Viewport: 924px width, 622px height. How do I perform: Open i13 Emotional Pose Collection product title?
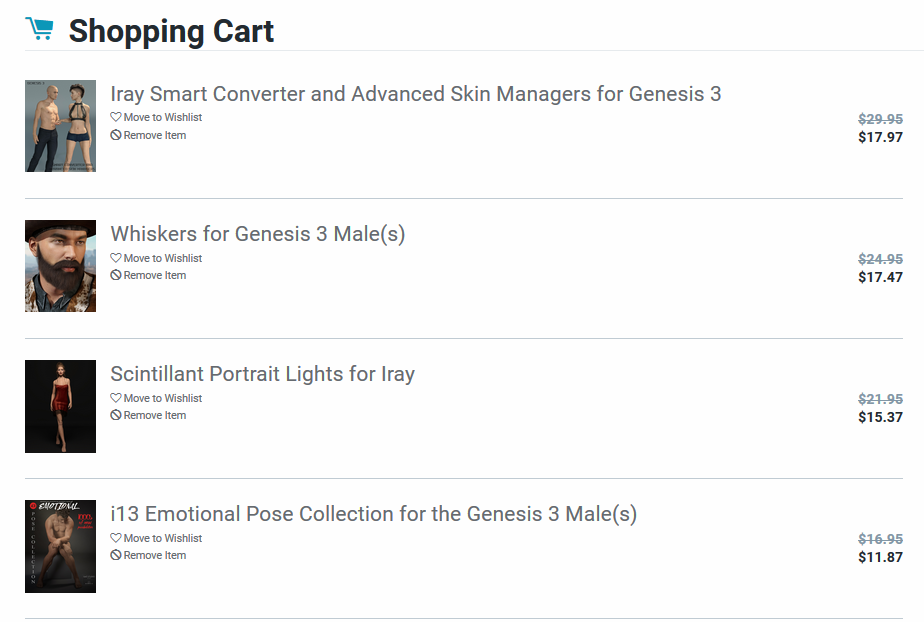373,514
